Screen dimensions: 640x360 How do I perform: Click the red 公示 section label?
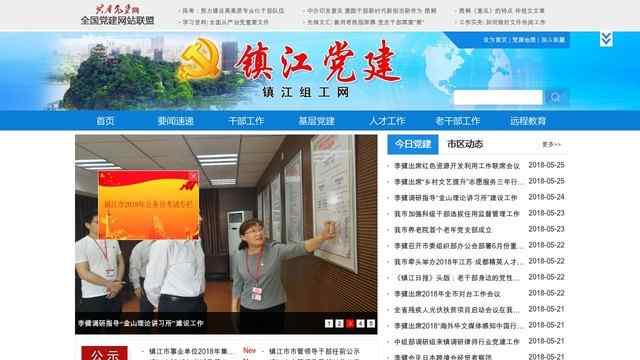104,353
